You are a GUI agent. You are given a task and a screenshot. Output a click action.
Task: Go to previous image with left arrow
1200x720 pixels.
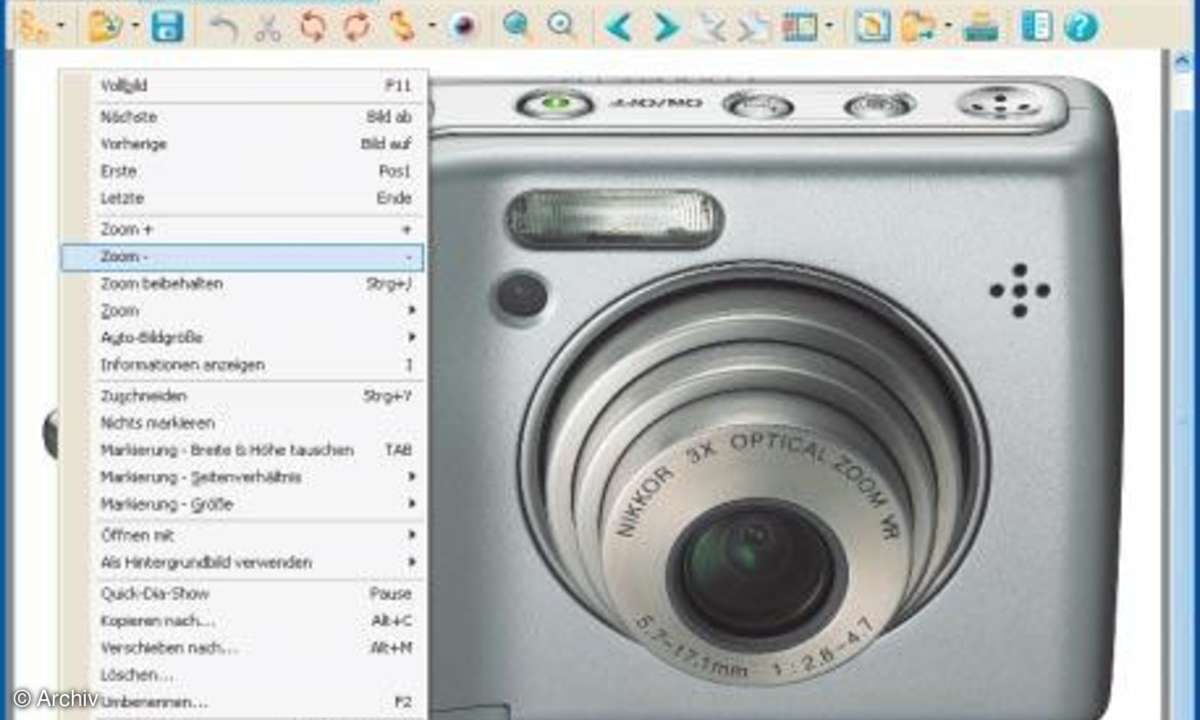(x=619, y=26)
